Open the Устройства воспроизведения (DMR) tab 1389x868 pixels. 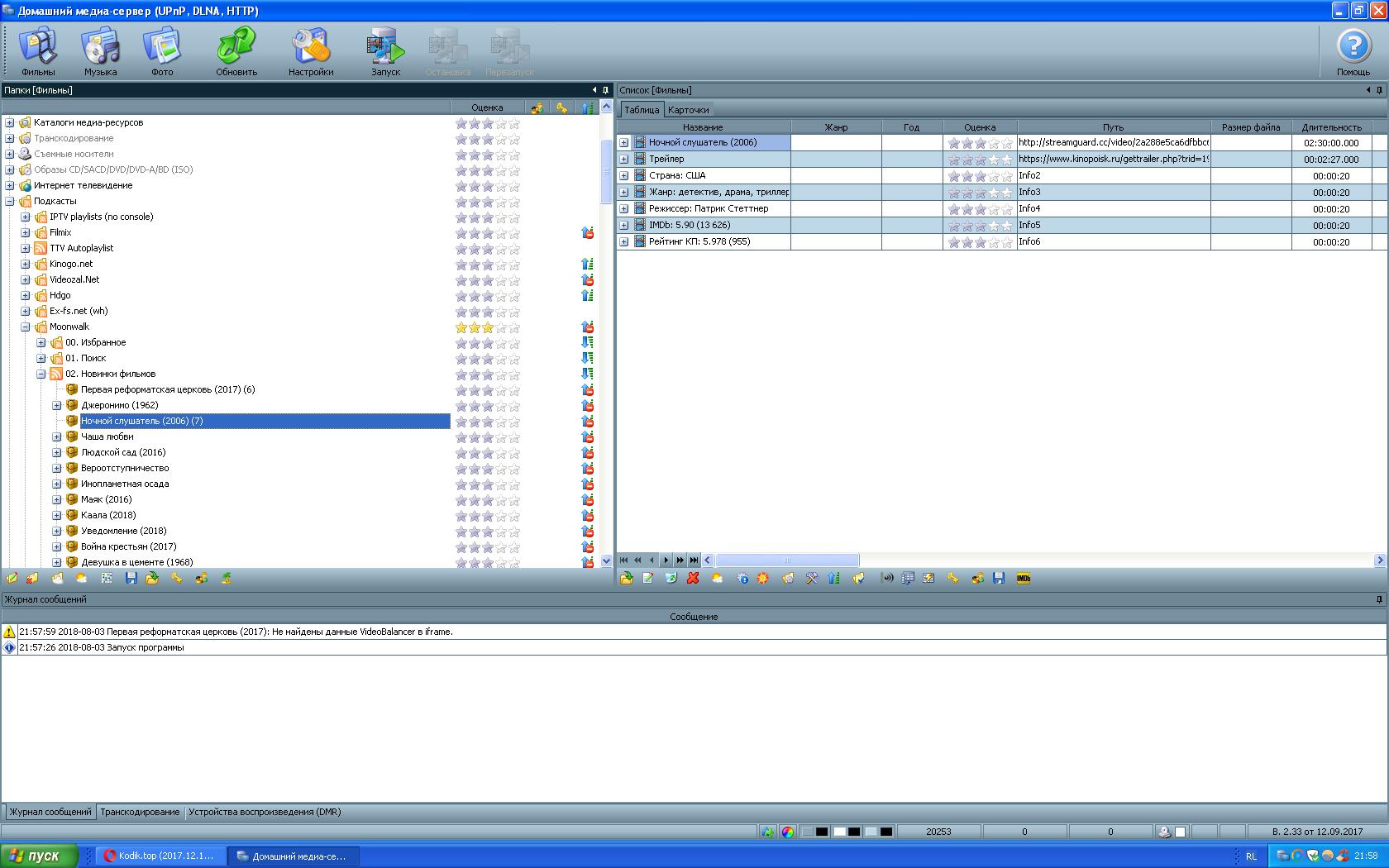point(265,813)
